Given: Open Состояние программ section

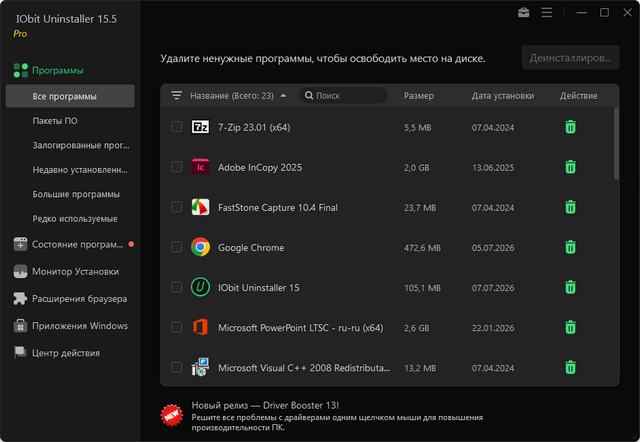Looking at the screenshot, I should [x=78, y=244].
